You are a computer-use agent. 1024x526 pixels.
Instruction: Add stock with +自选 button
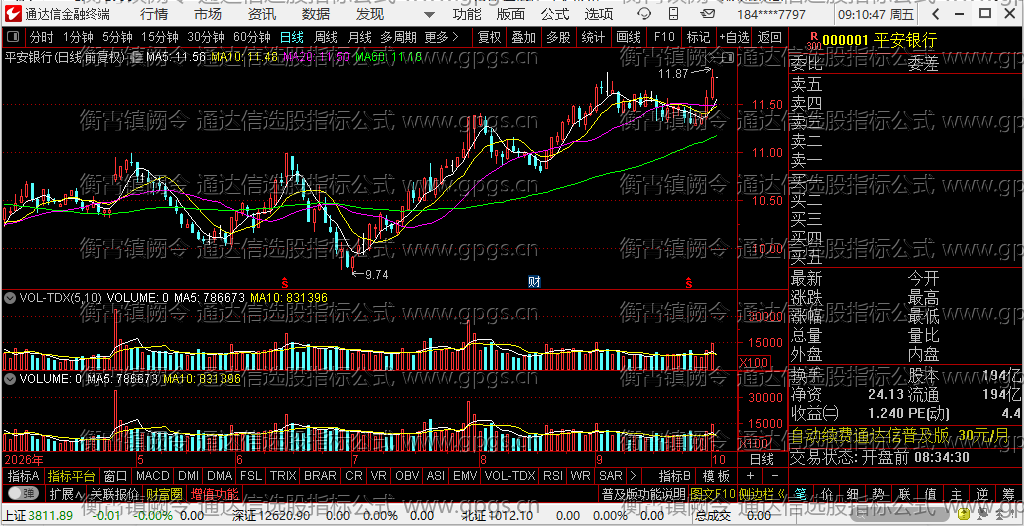[x=735, y=37]
